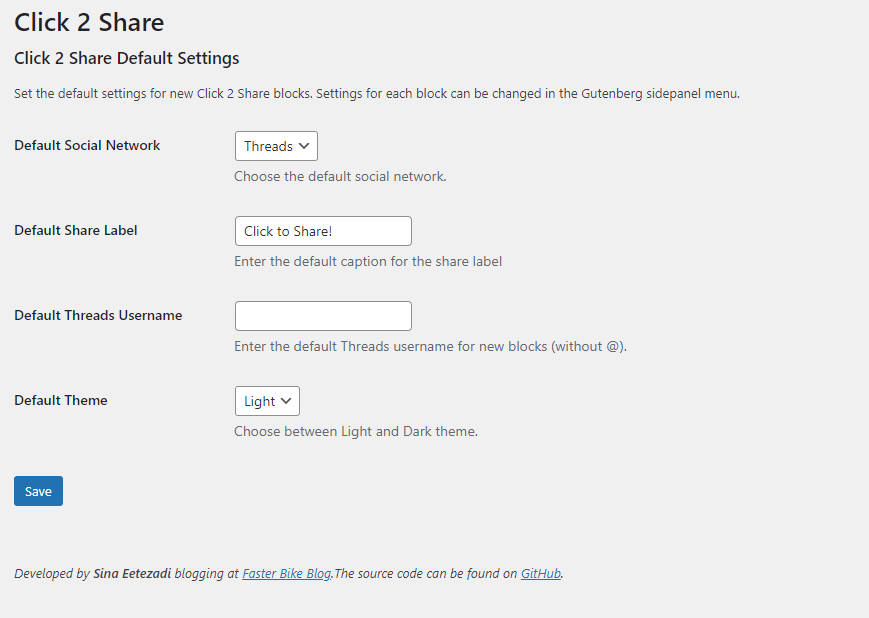The height and width of the screenshot is (618, 869).
Task: Click the 'Default Social Network' label
Action: click(87, 145)
